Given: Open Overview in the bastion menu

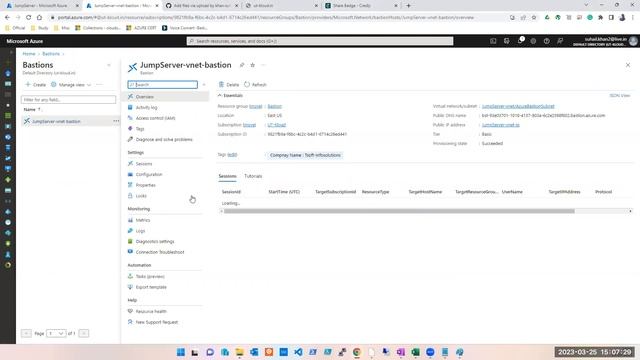Looking at the screenshot, I should [x=144, y=97].
